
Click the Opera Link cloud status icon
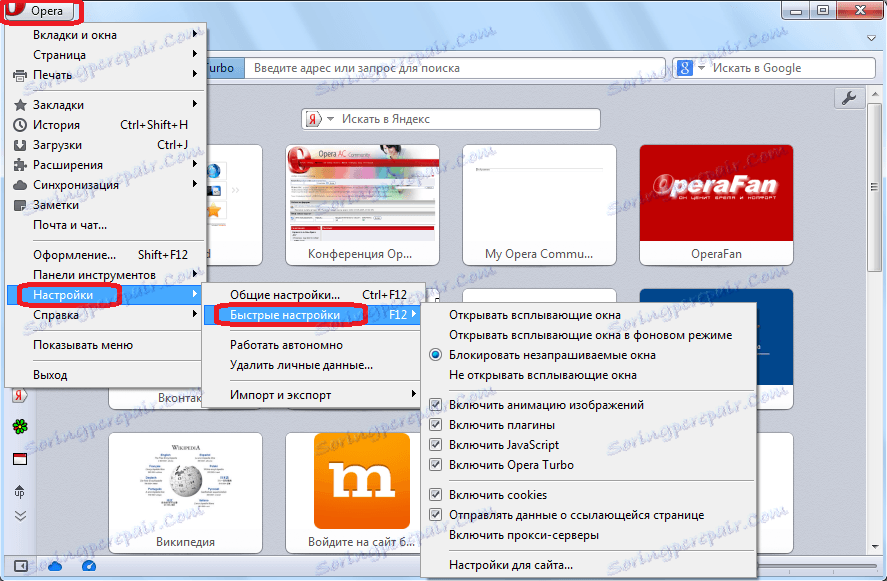pos(55,566)
